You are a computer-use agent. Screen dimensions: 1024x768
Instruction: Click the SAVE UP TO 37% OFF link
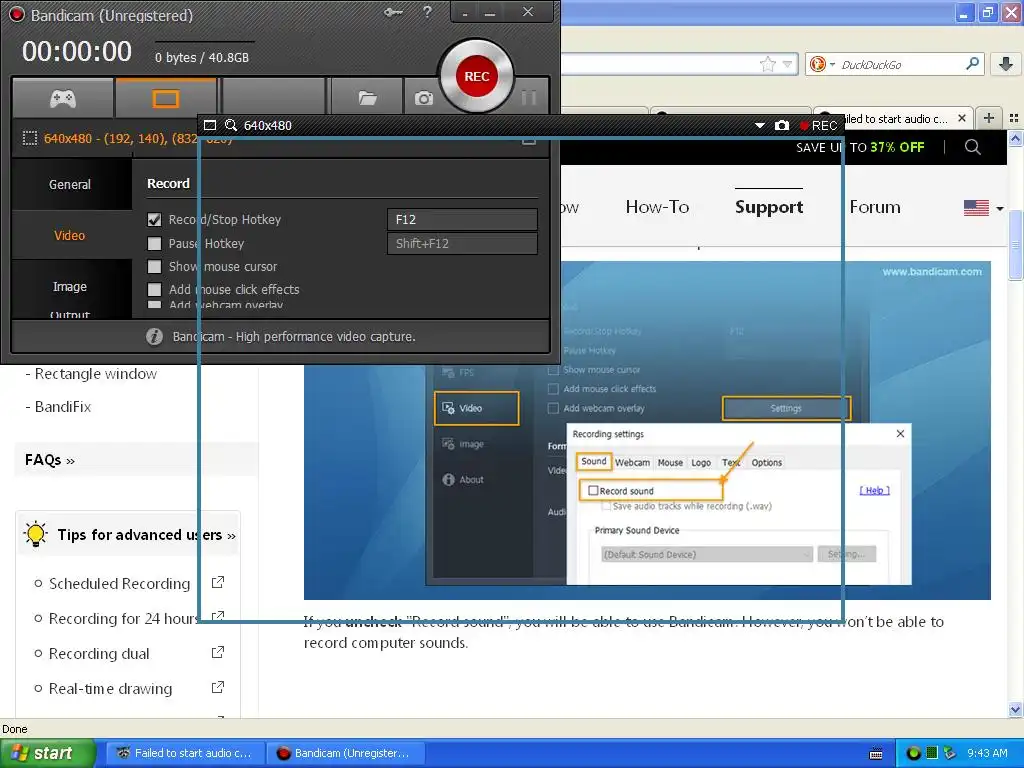coord(860,148)
